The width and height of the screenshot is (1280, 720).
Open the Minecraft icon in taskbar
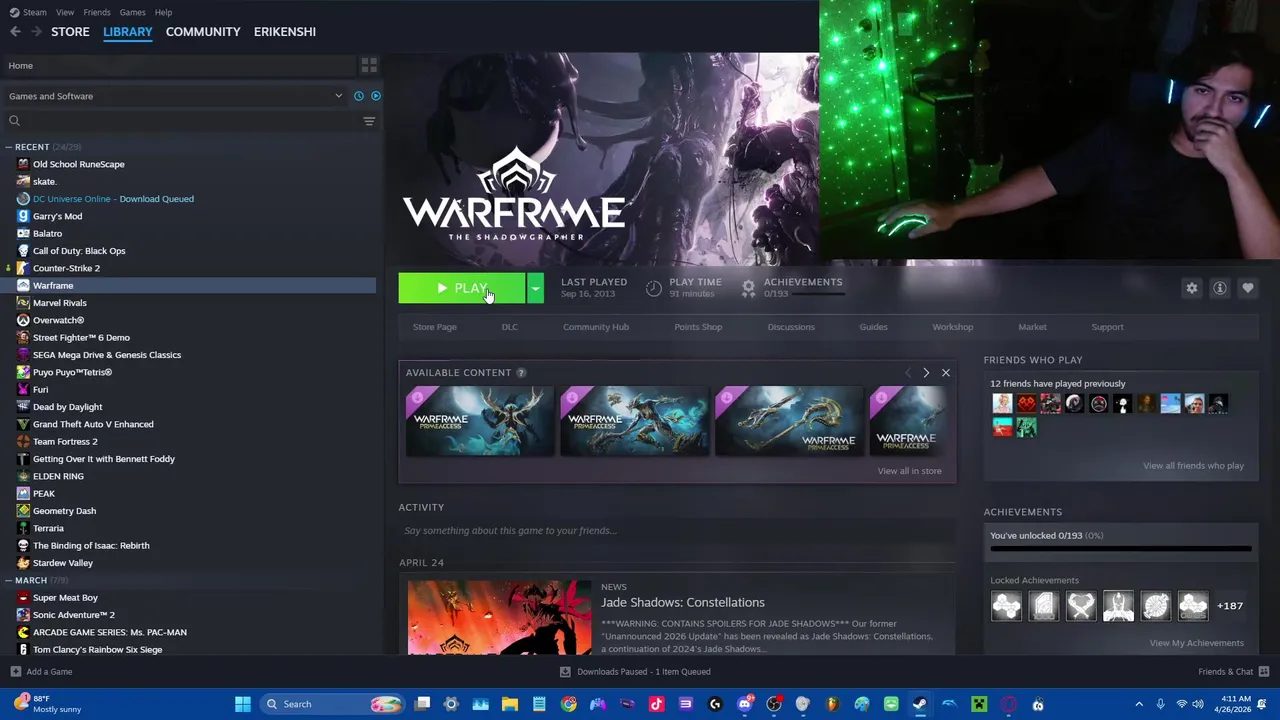[x=979, y=704]
